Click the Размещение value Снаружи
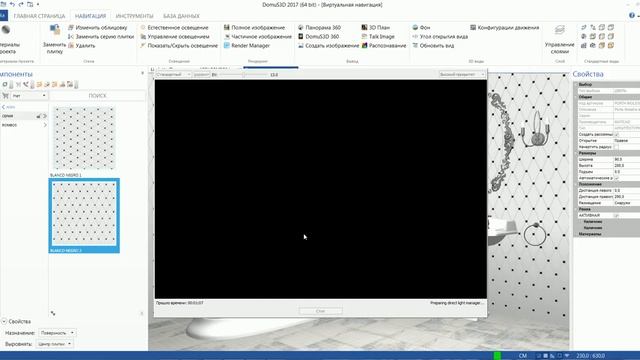Image resolution: width=640 pixels, height=360 pixels. pyautogui.click(x=627, y=203)
